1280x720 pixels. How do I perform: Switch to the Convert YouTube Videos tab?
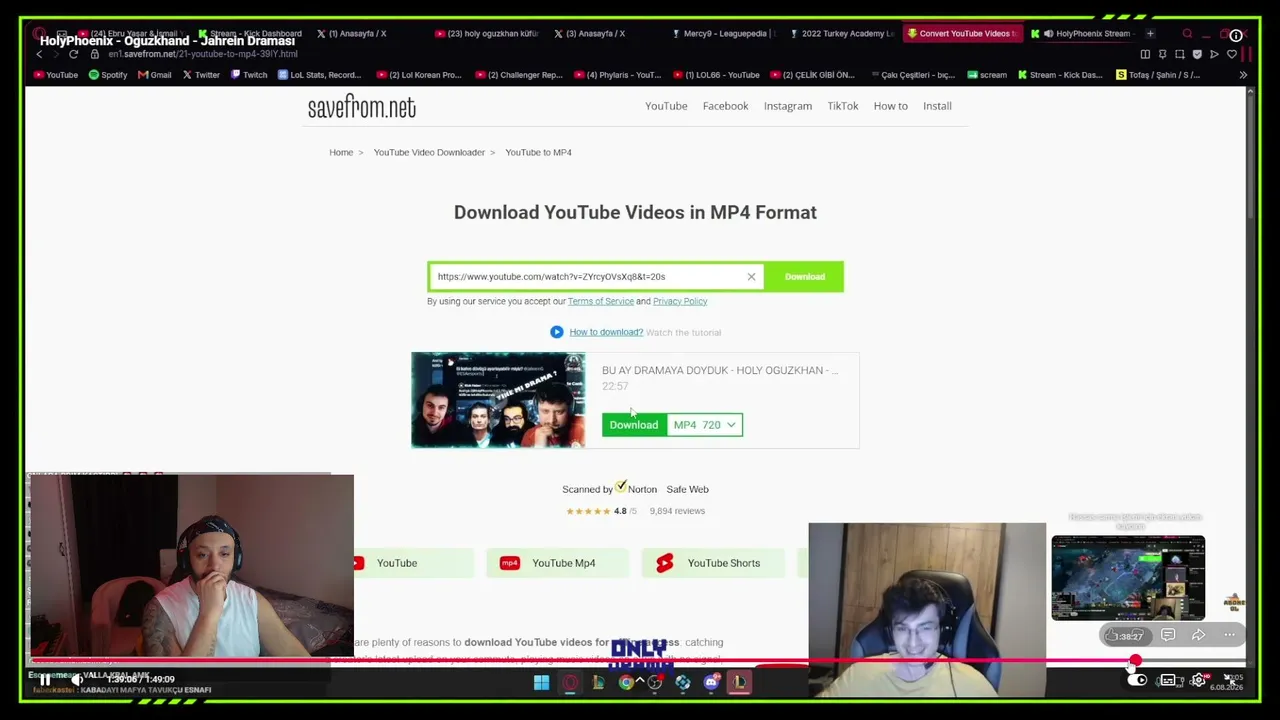[962, 34]
